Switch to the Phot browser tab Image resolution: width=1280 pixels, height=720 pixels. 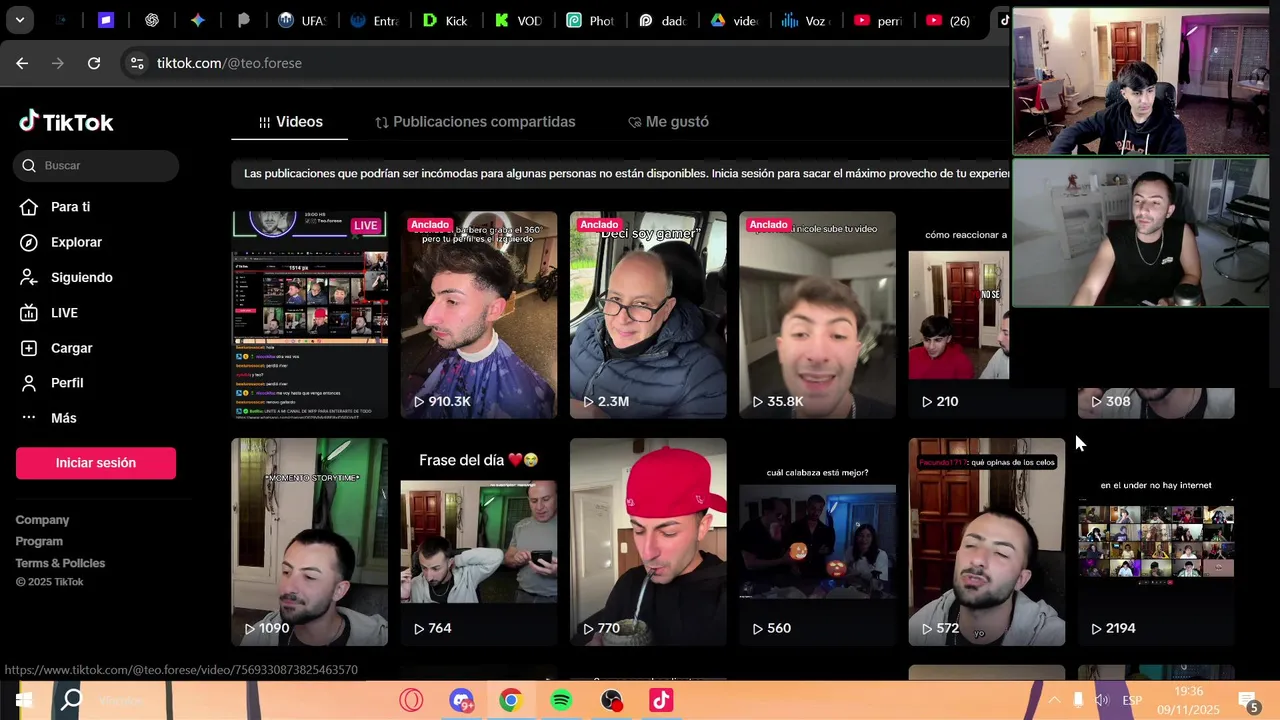590,20
